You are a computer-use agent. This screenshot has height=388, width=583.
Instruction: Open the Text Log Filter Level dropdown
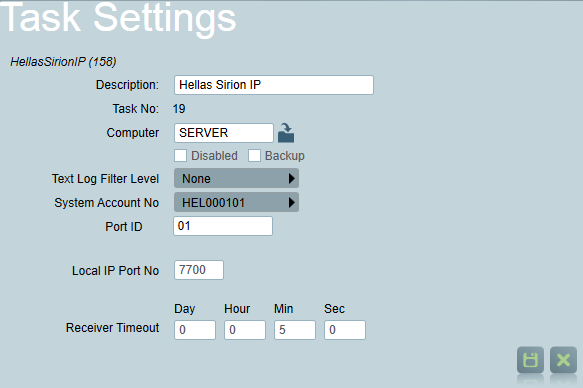[236, 178]
